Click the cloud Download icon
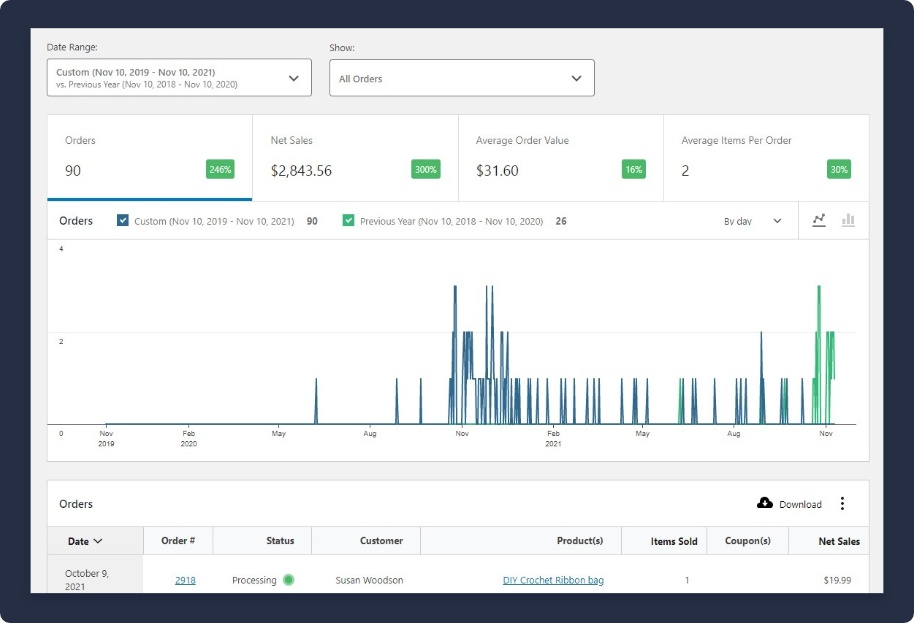This screenshot has width=914, height=623. click(765, 503)
